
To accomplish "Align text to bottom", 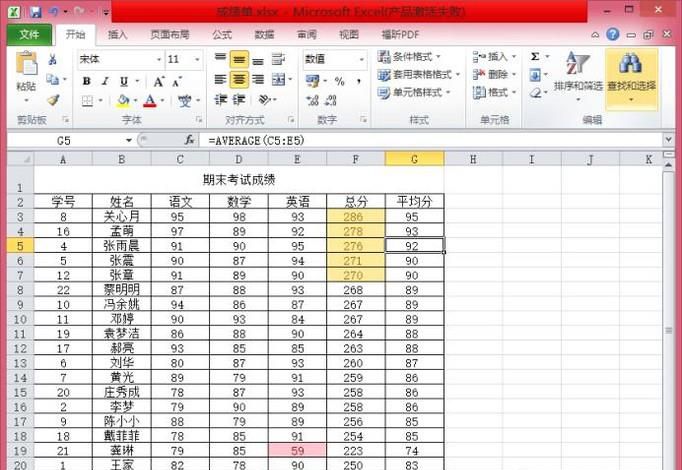I will 258,59.
